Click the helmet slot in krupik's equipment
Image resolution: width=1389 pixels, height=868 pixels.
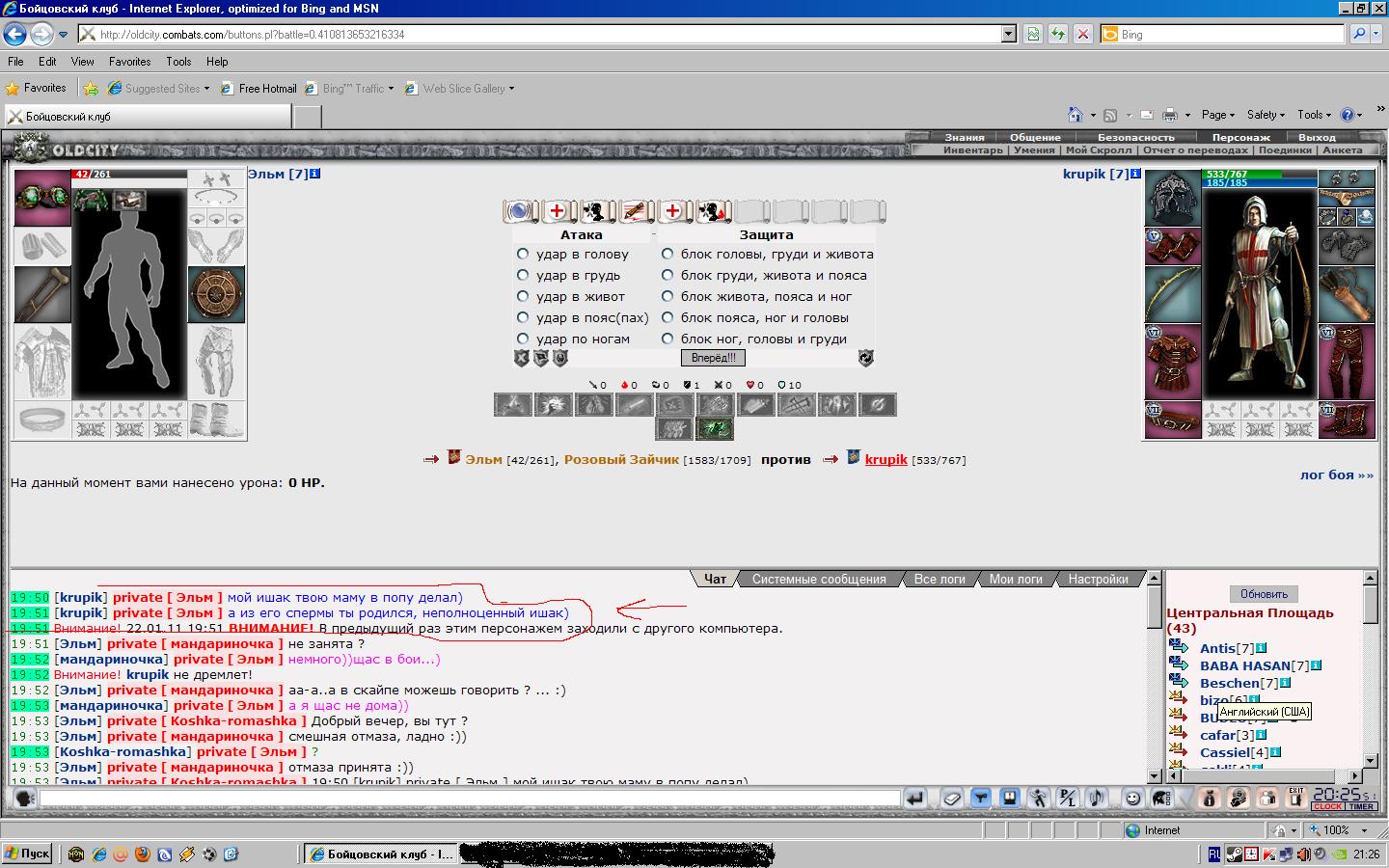click(1173, 198)
